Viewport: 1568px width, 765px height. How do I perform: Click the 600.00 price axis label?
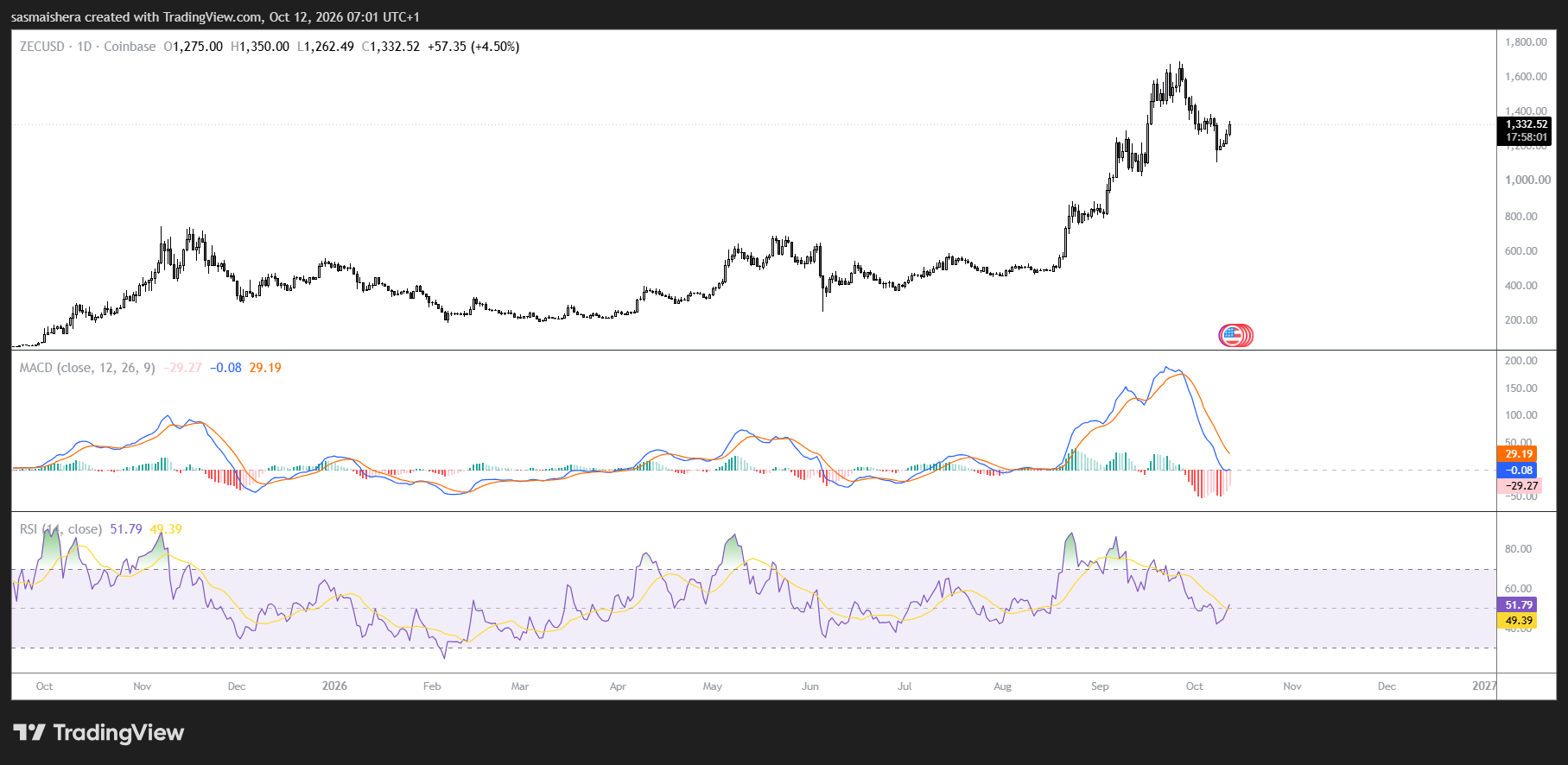click(1521, 251)
